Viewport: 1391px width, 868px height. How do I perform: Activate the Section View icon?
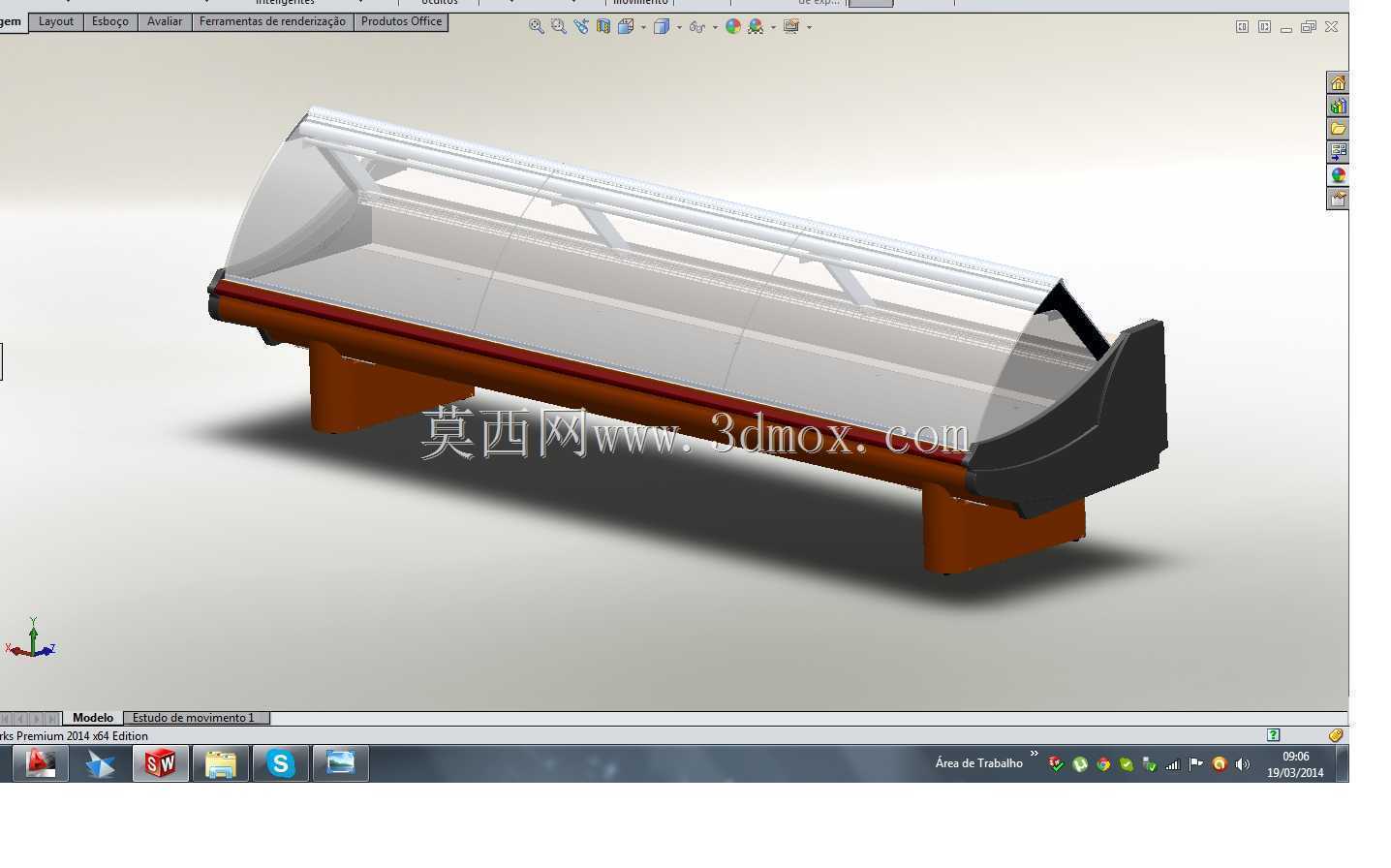[603, 27]
